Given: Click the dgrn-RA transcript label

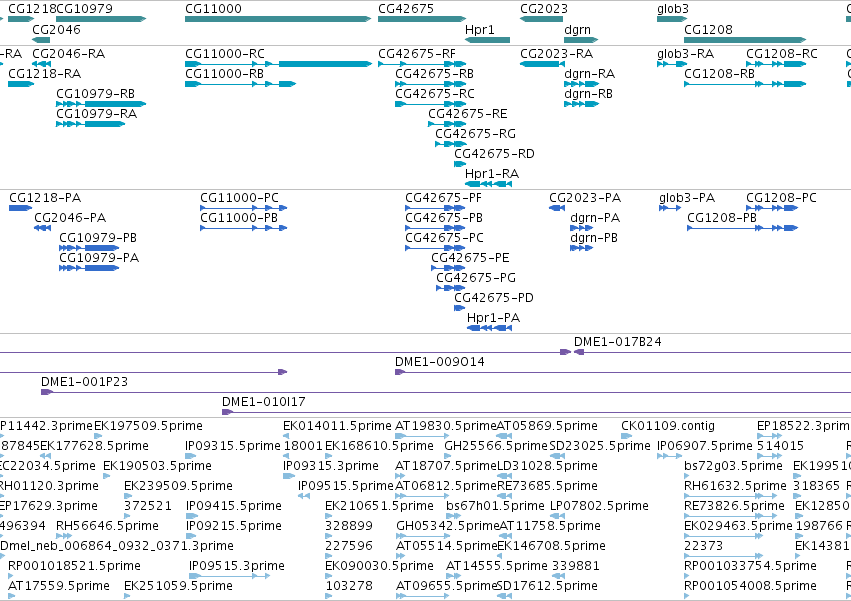Looking at the screenshot, I should click(590, 73).
